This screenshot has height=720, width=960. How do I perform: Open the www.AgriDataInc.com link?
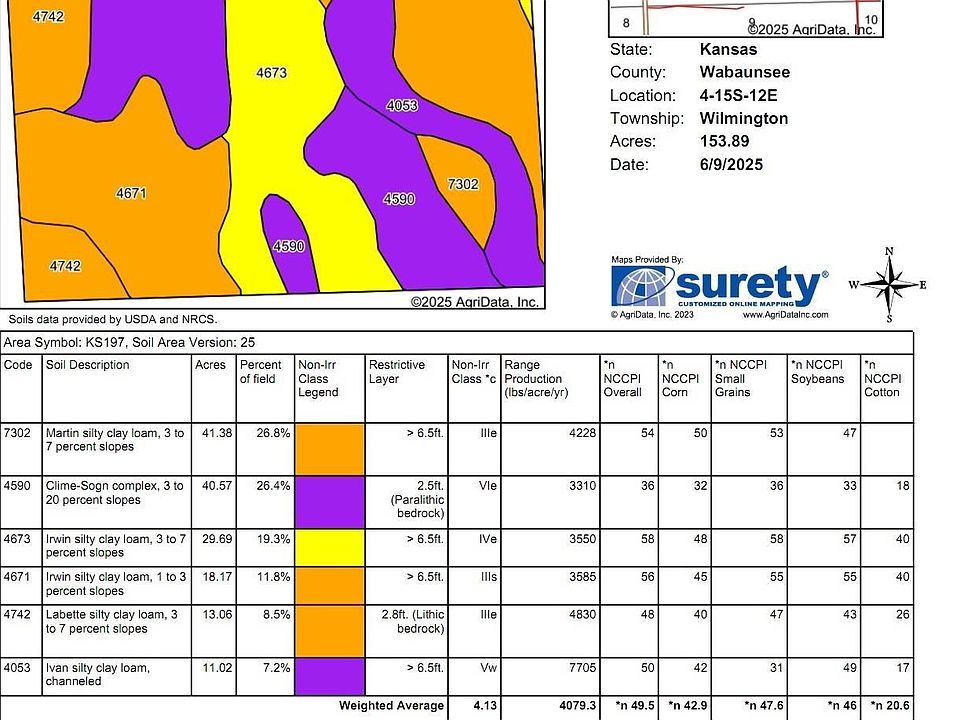[786, 315]
